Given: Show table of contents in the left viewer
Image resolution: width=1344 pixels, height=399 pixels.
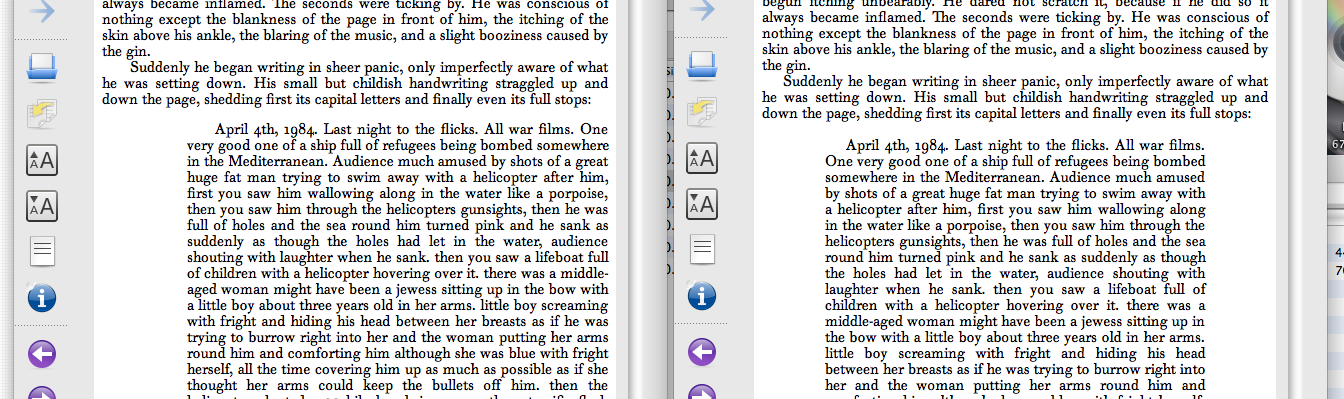Looking at the screenshot, I should (42, 250).
